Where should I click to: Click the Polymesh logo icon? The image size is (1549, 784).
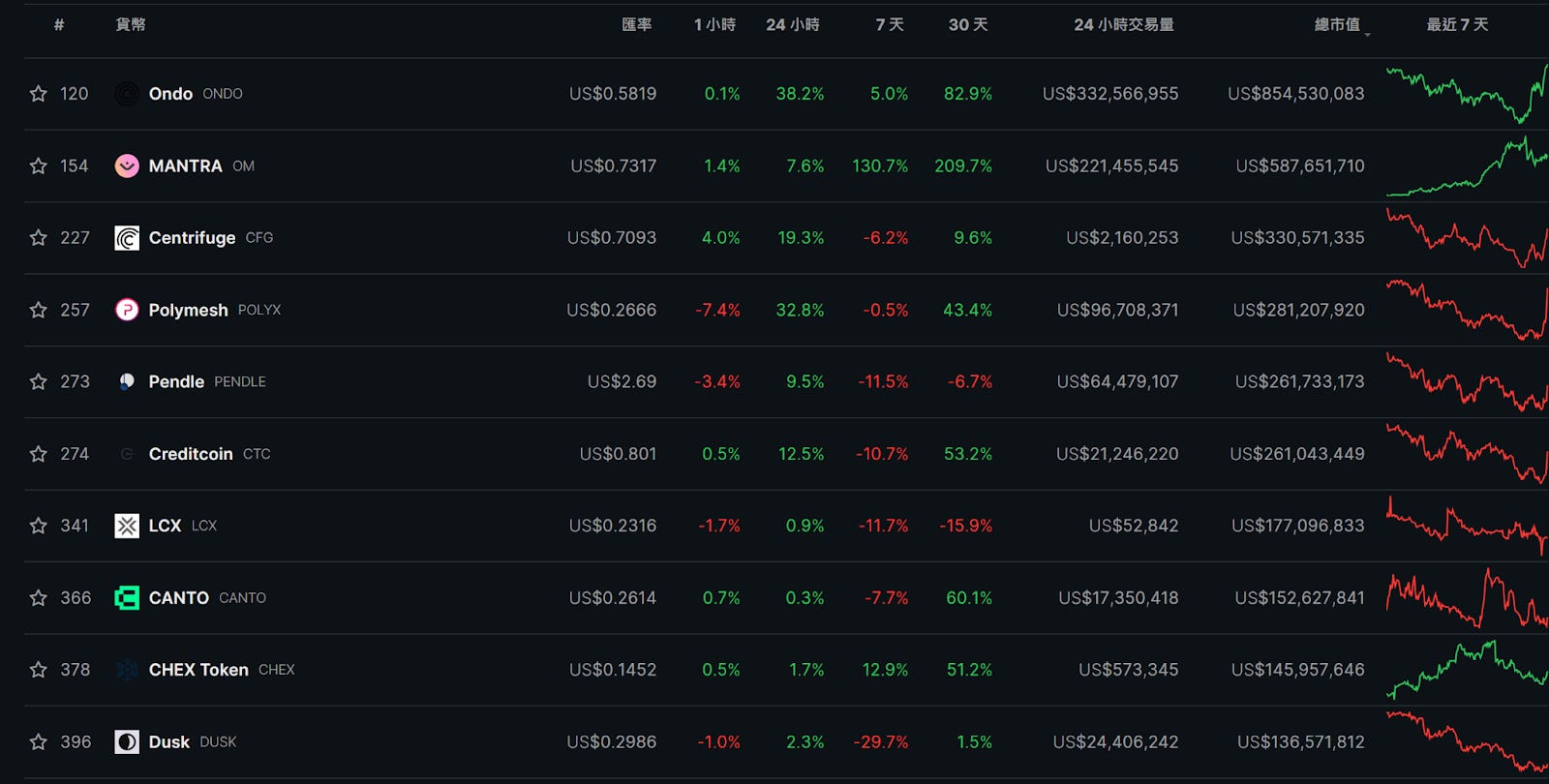pyautogui.click(x=127, y=310)
